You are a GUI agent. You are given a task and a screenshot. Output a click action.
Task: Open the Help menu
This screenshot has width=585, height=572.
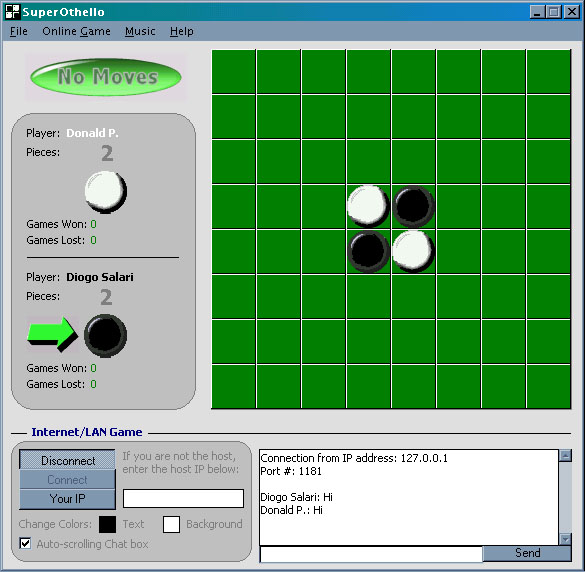pyautogui.click(x=182, y=31)
